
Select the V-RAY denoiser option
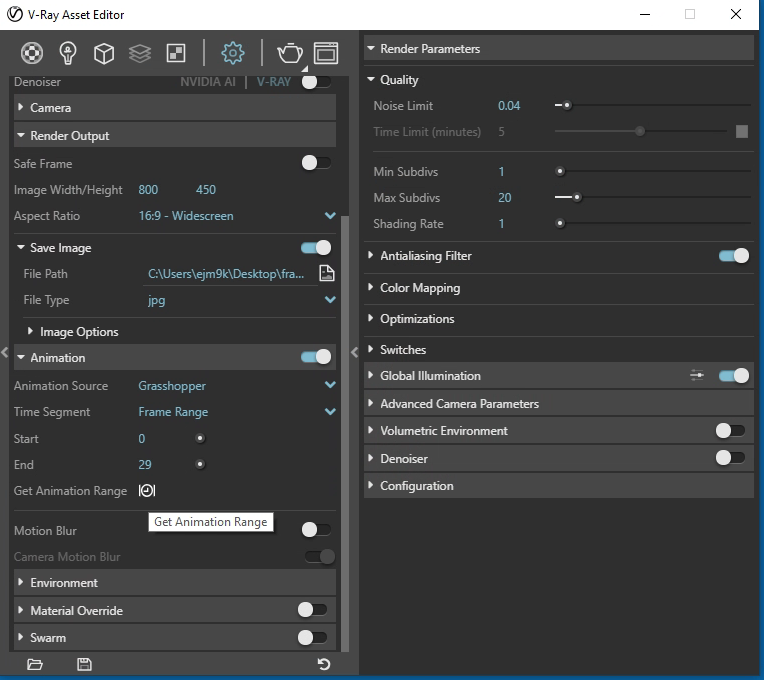(273, 82)
